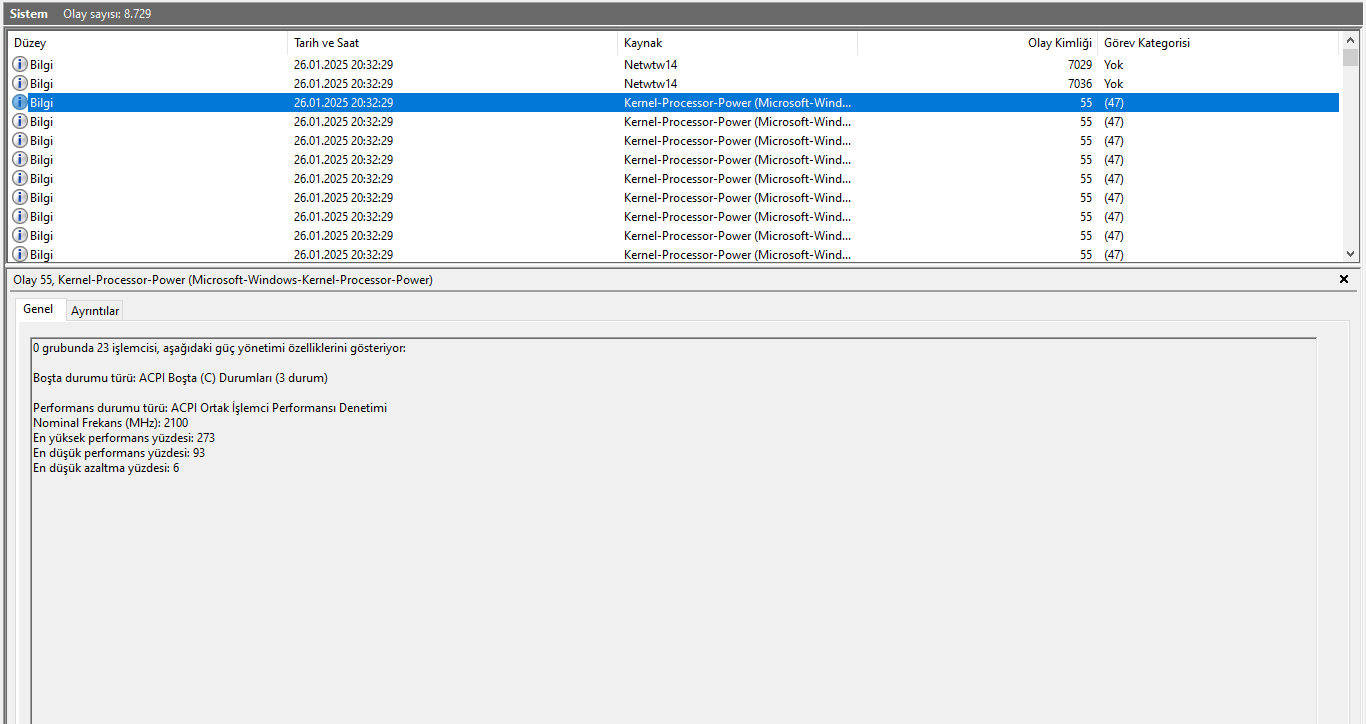Click the info icon in the highlighted row
The height and width of the screenshot is (724, 1366).
pos(20,102)
